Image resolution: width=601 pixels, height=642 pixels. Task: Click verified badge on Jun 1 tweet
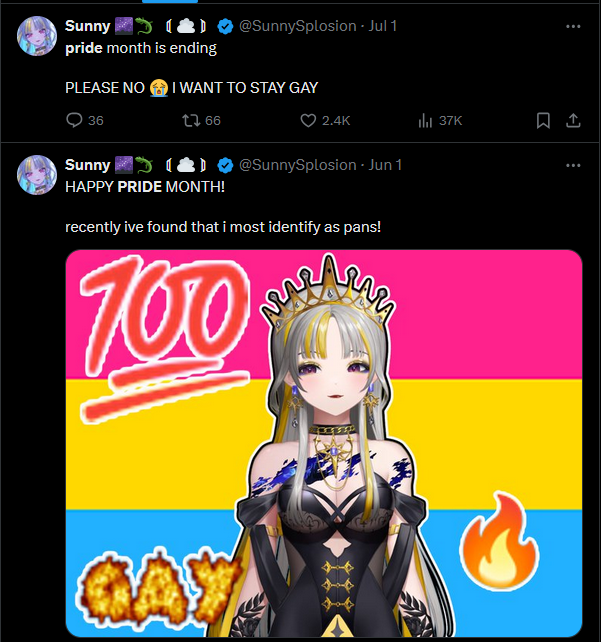pos(225,165)
